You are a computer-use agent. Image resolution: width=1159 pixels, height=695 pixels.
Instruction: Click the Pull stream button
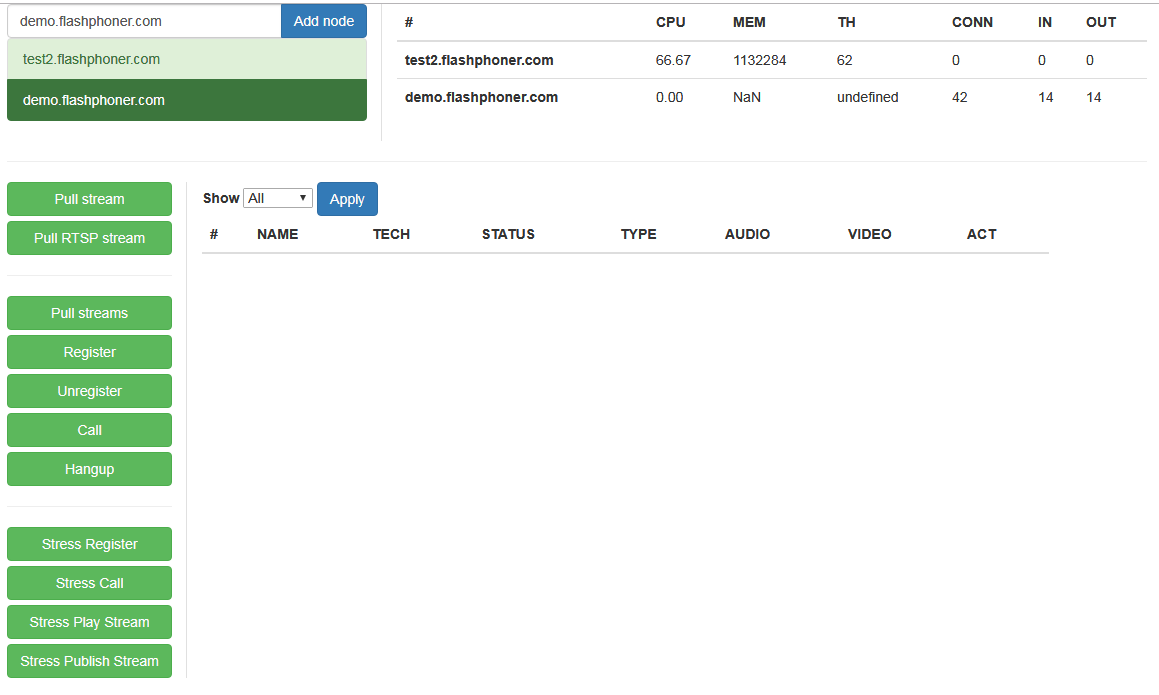89,199
